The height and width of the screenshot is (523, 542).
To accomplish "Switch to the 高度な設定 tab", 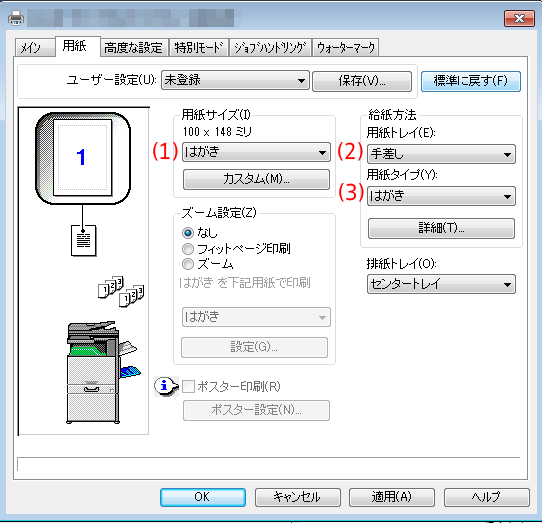I will point(134,48).
